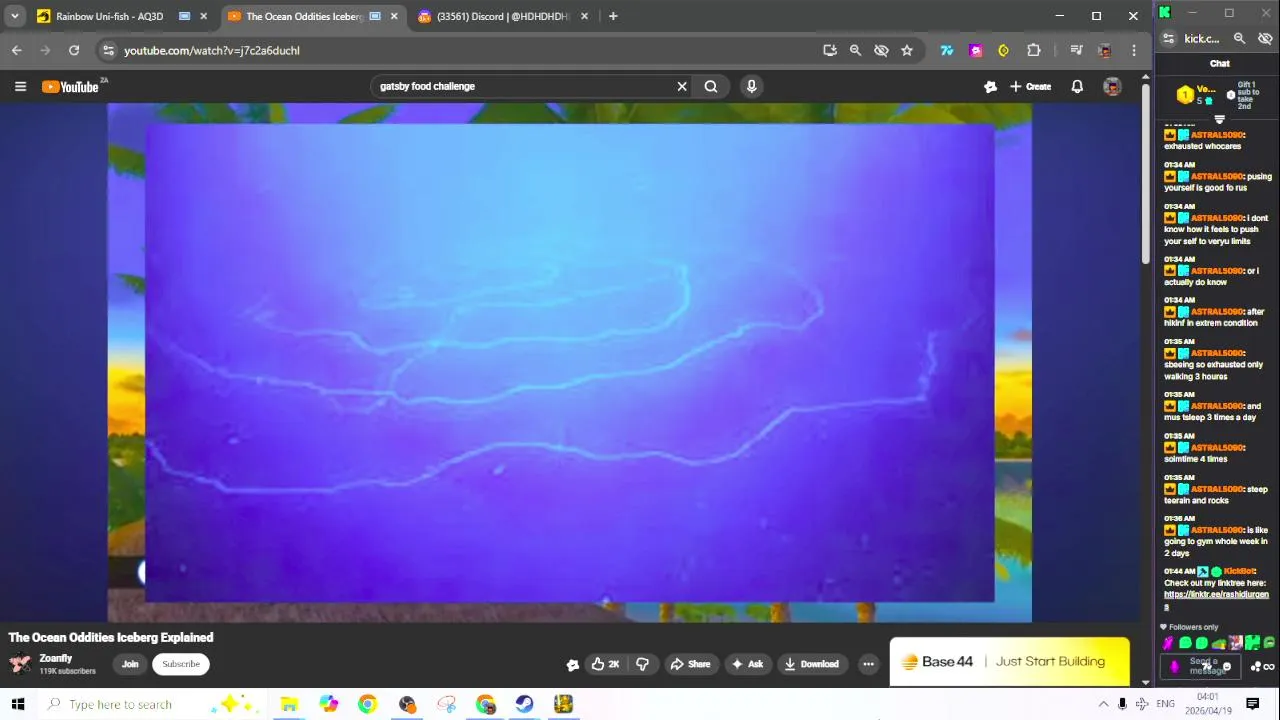Screen dimensions: 1280x720
Task: Download the video
Action: click(x=812, y=664)
